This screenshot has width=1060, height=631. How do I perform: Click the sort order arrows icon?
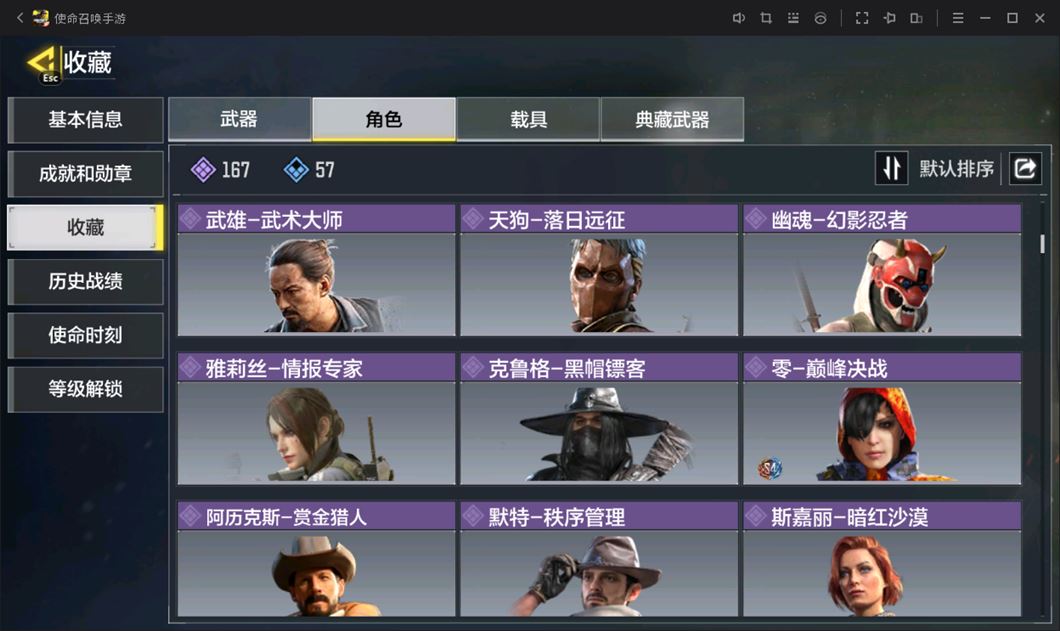click(892, 168)
